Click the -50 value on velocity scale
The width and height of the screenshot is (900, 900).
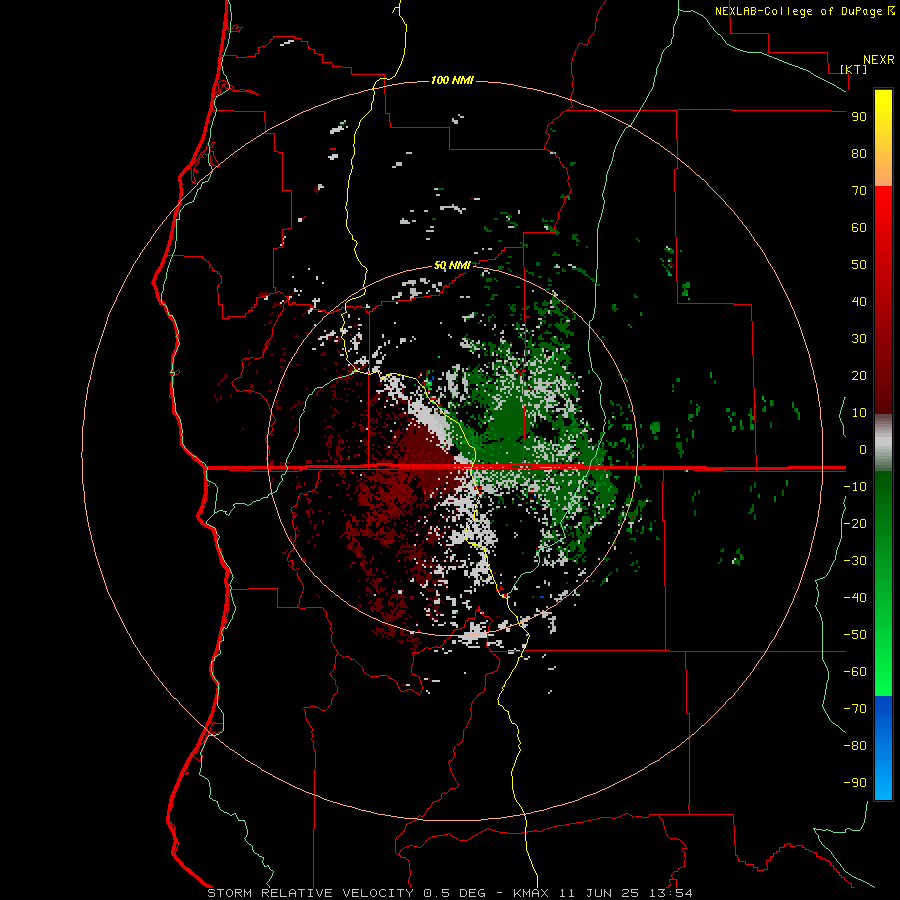tap(855, 635)
